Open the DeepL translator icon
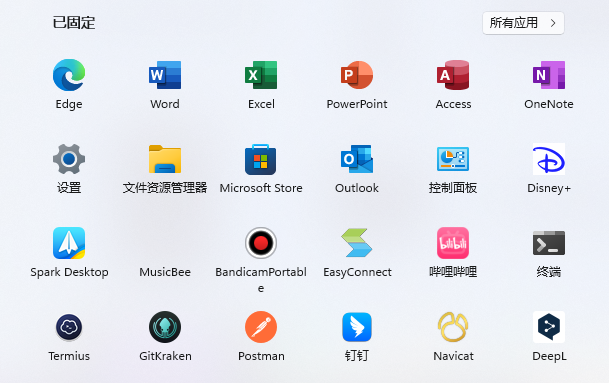Viewport: 609px width, 383px height. point(549,327)
